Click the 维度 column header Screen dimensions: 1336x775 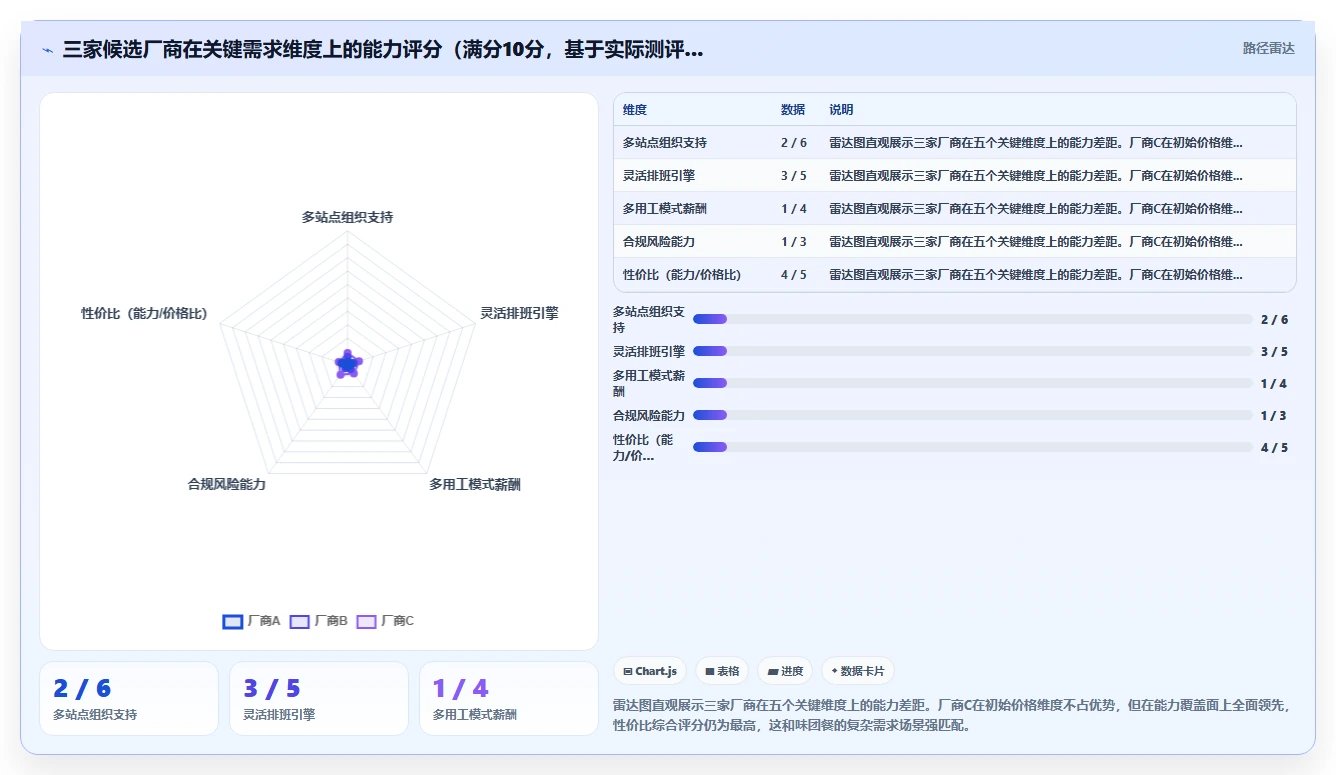pos(635,110)
